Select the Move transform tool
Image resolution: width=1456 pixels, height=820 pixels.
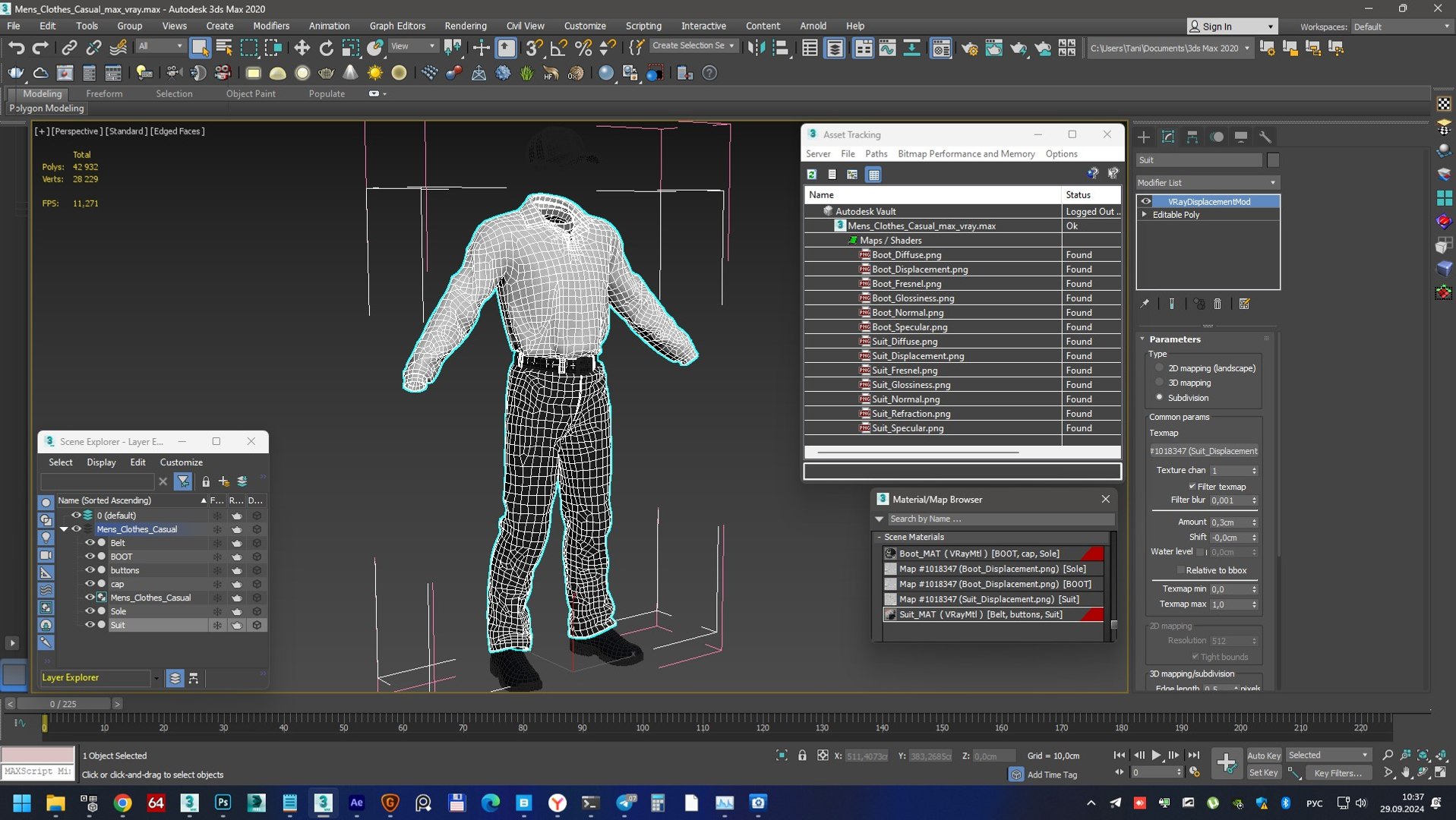[302, 48]
